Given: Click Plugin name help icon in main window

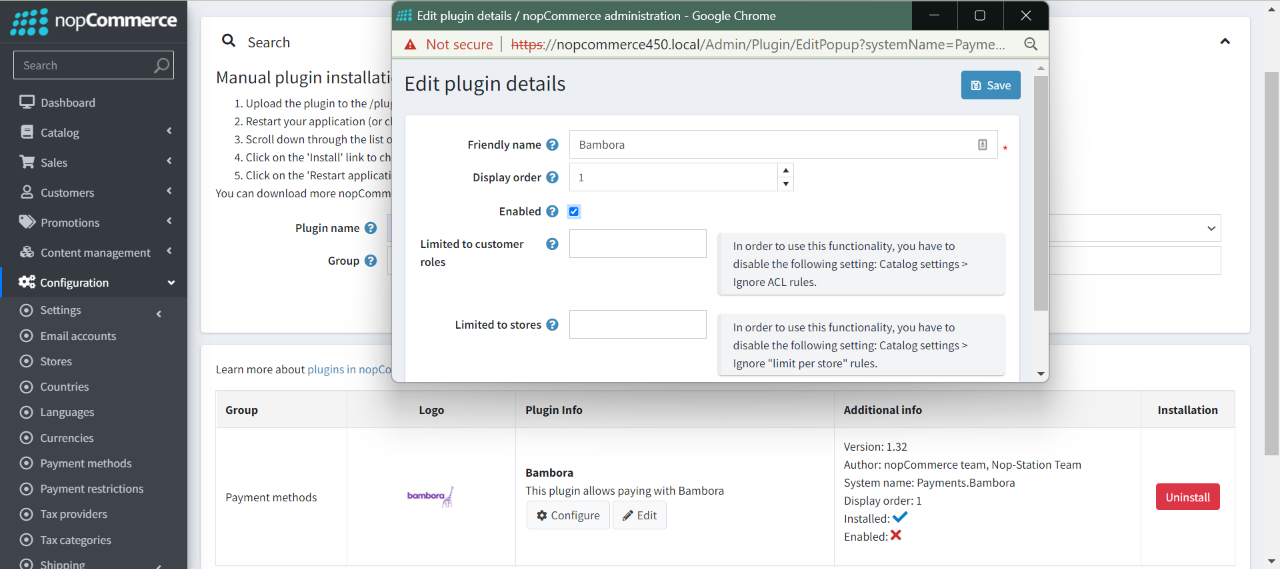Looking at the screenshot, I should [371, 229].
